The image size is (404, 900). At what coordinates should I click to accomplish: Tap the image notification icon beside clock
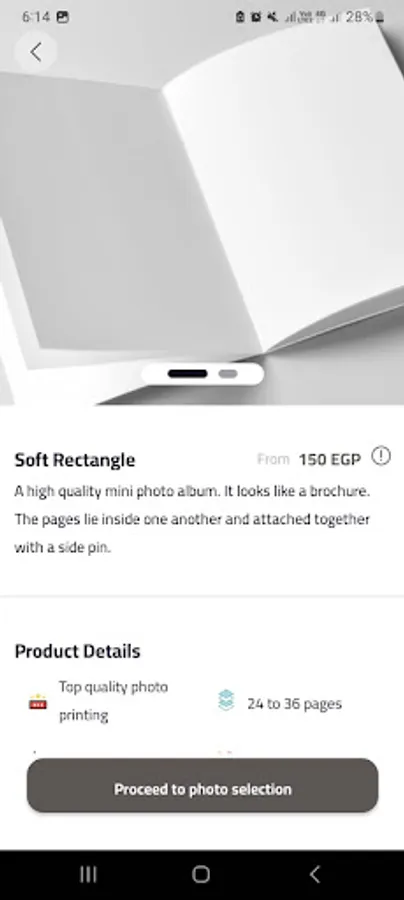[63, 17]
